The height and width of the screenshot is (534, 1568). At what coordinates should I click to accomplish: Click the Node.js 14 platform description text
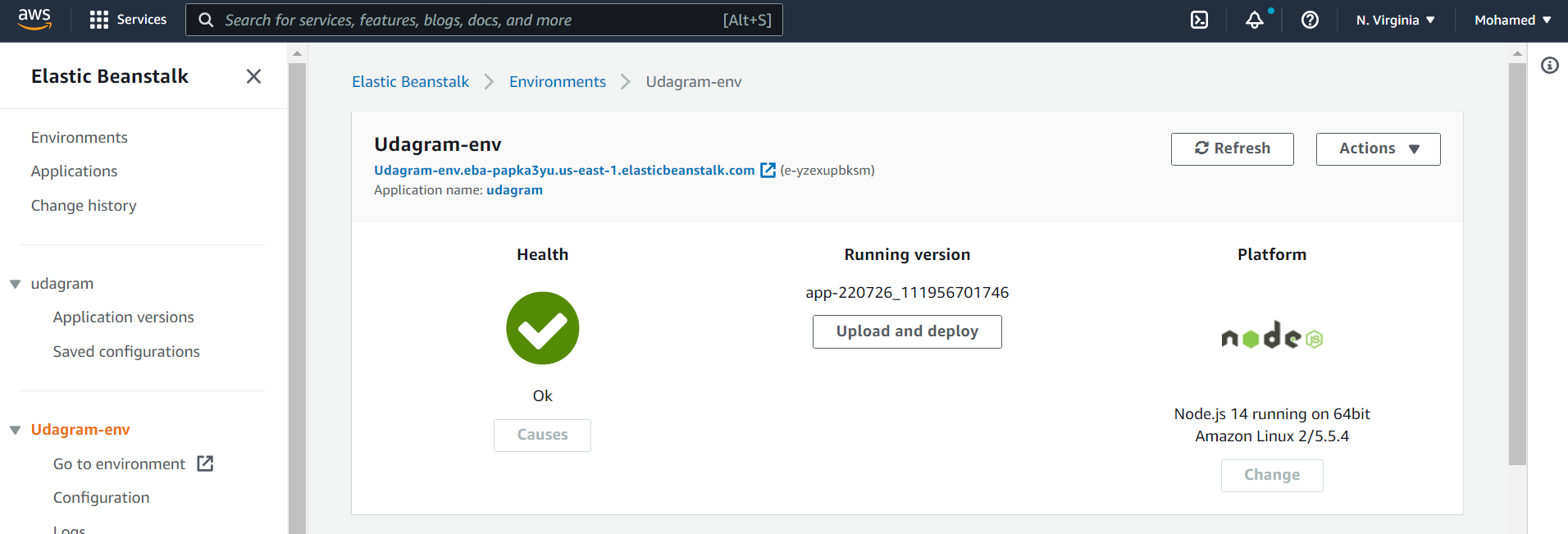1272,425
